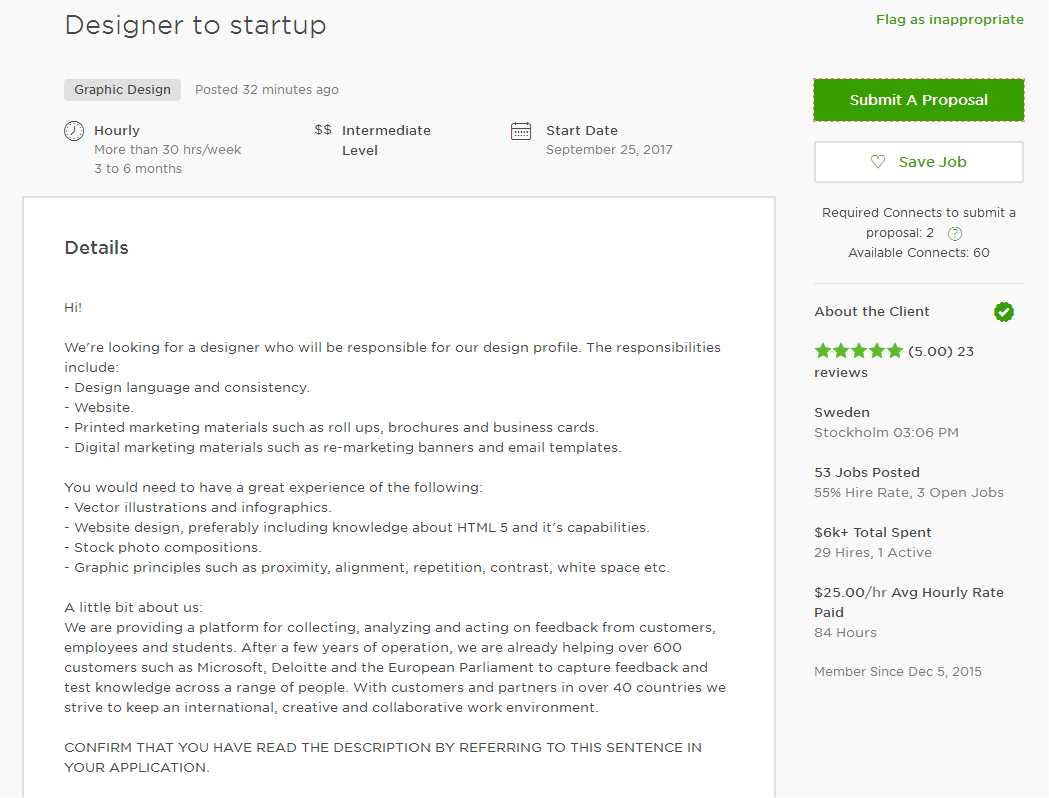
Task: Click the green verified client checkmark badge
Action: [1003, 311]
